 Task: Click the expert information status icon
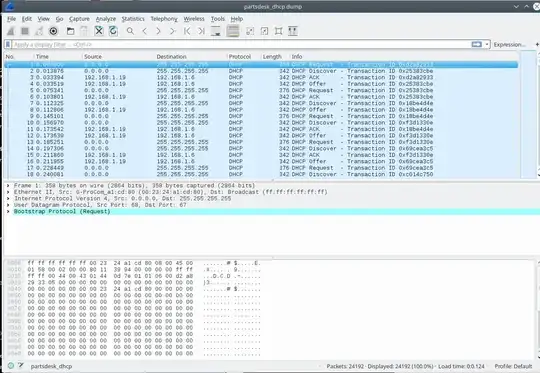click(x=11, y=366)
